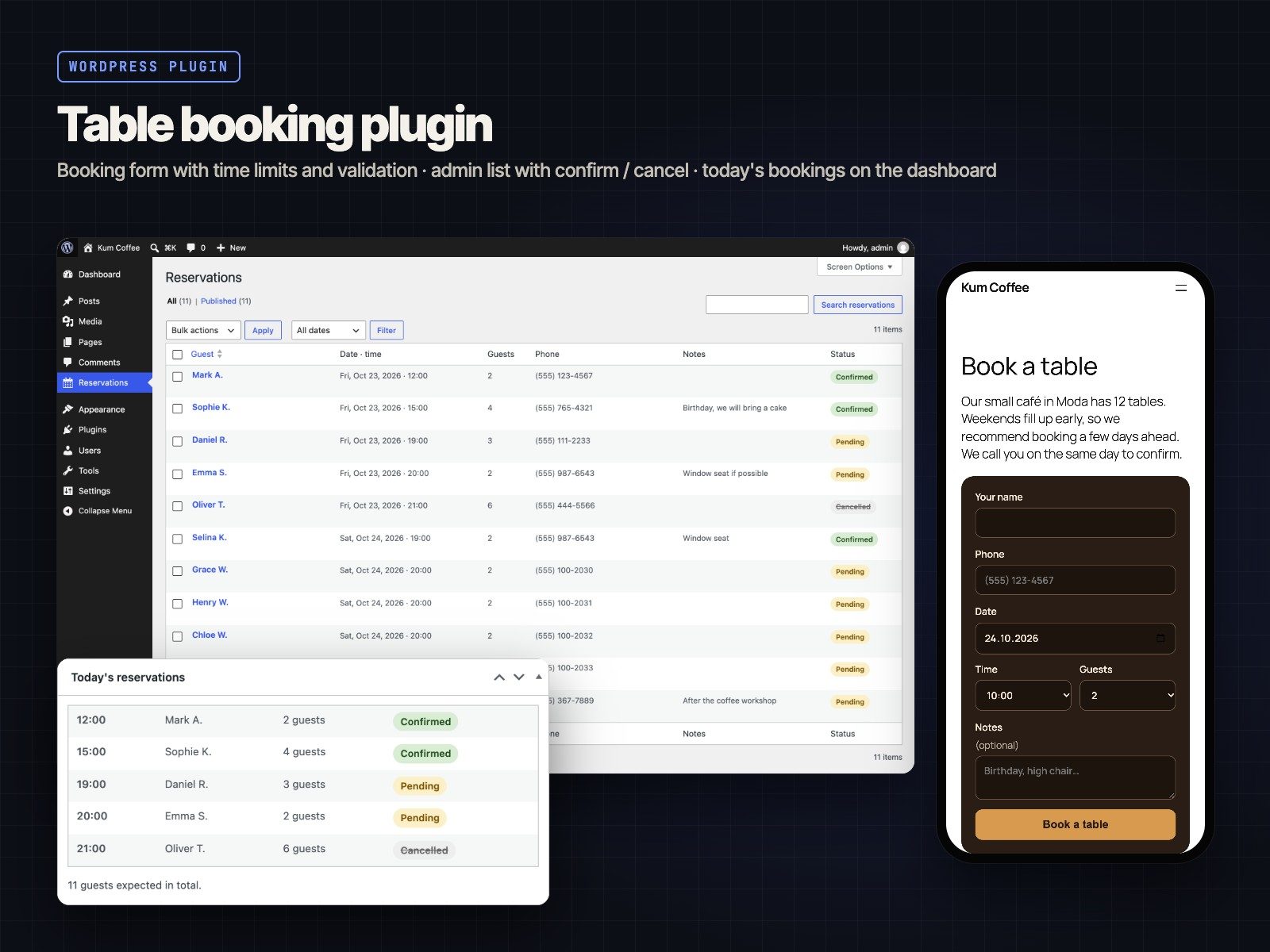This screenshot has width=1270, height=952.
Task: Check the Grace W. reservation row
Action: coord(177,571)
